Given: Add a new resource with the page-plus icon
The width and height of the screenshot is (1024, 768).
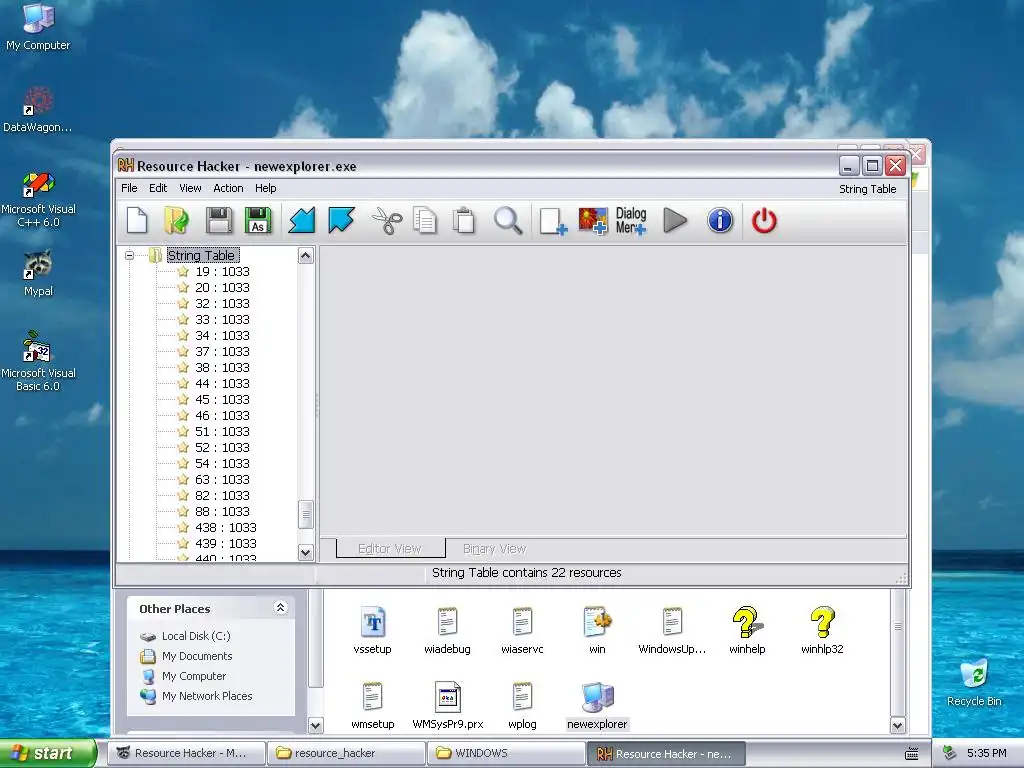Looking at the screenshot, I should pos(552,221).
